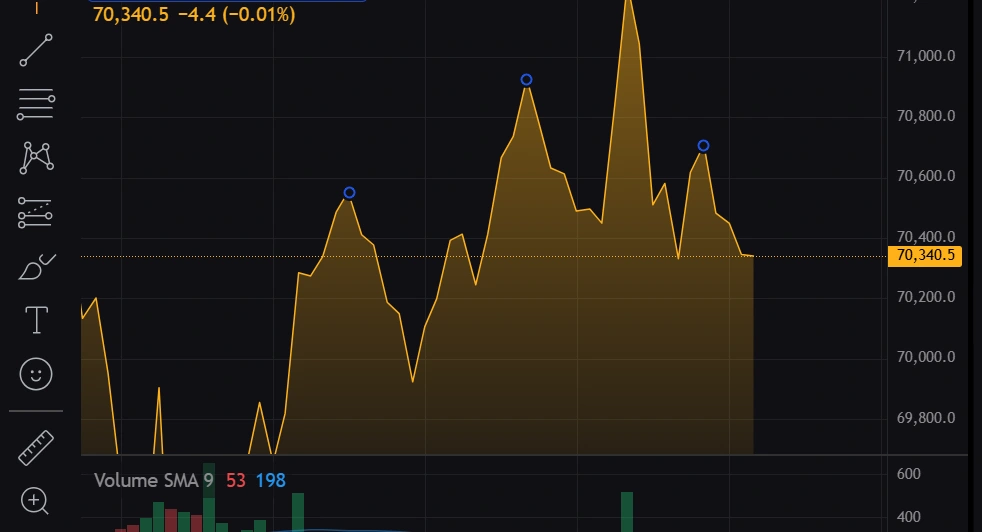The width and height of the screenshot is (982, 532).
Task: Click the blue 198 SMA value
Action: click(x=270, y=481)
